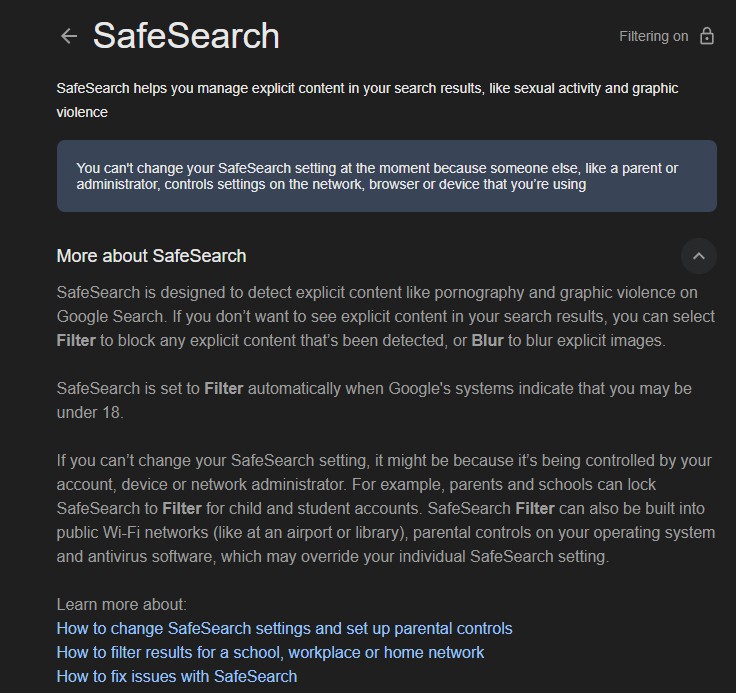Click the More about SafeSearch heading
The width and height of the screenshot is (736, 693).
tap(152, 256)
